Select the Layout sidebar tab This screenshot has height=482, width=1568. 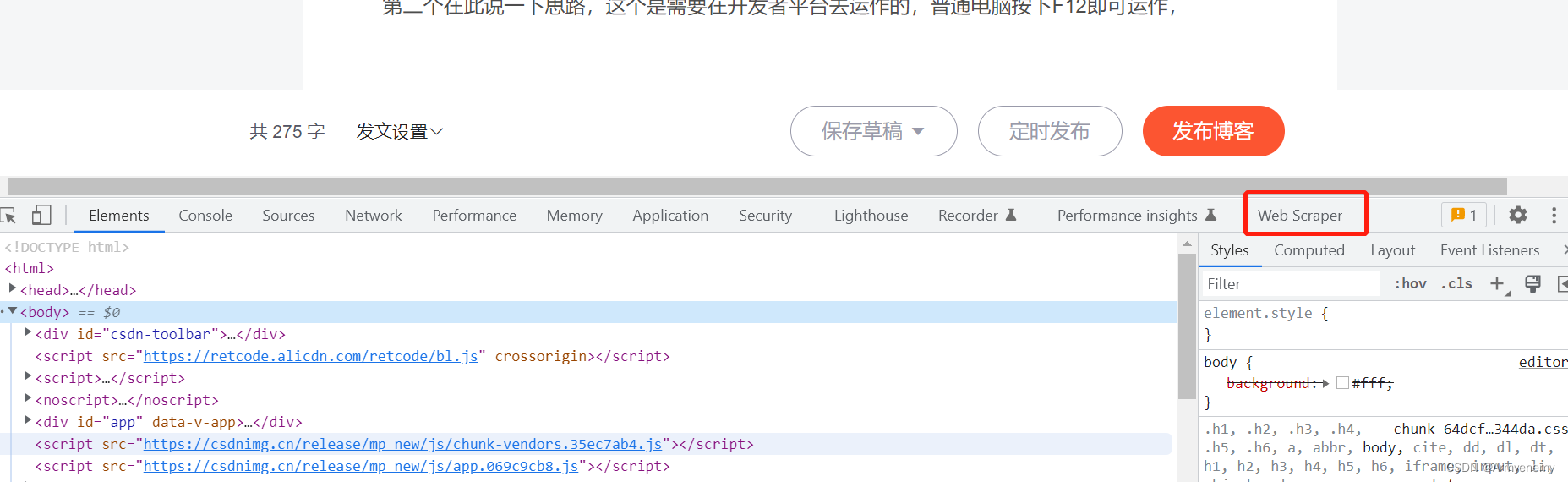(x=1392, y=250)
